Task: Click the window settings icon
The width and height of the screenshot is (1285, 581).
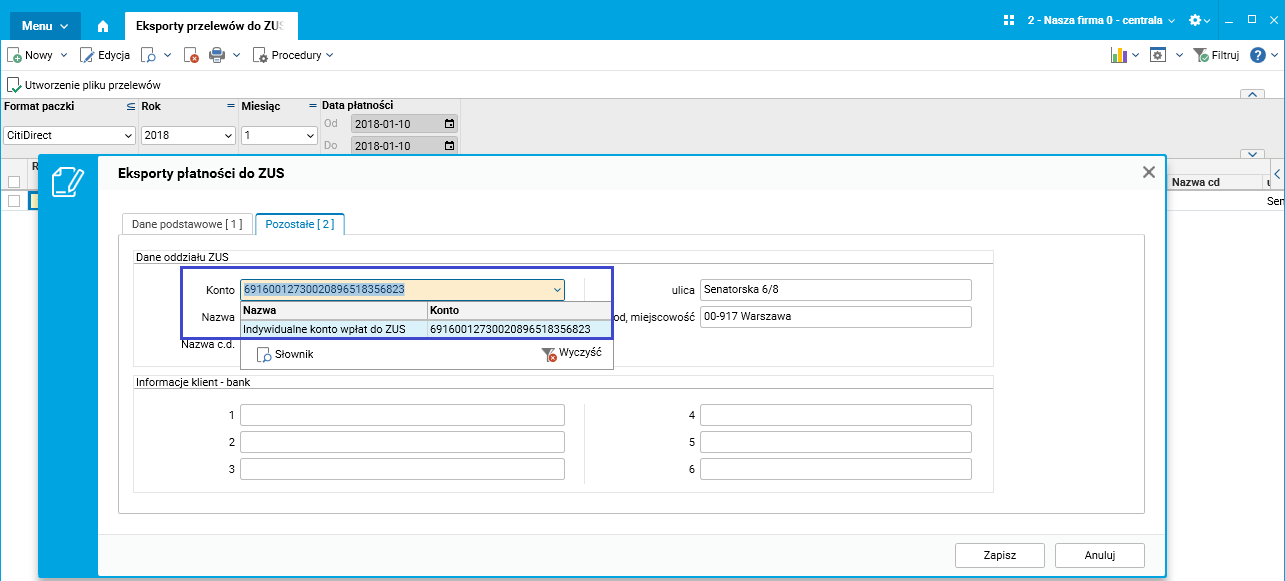Action: pos(1158,55)
